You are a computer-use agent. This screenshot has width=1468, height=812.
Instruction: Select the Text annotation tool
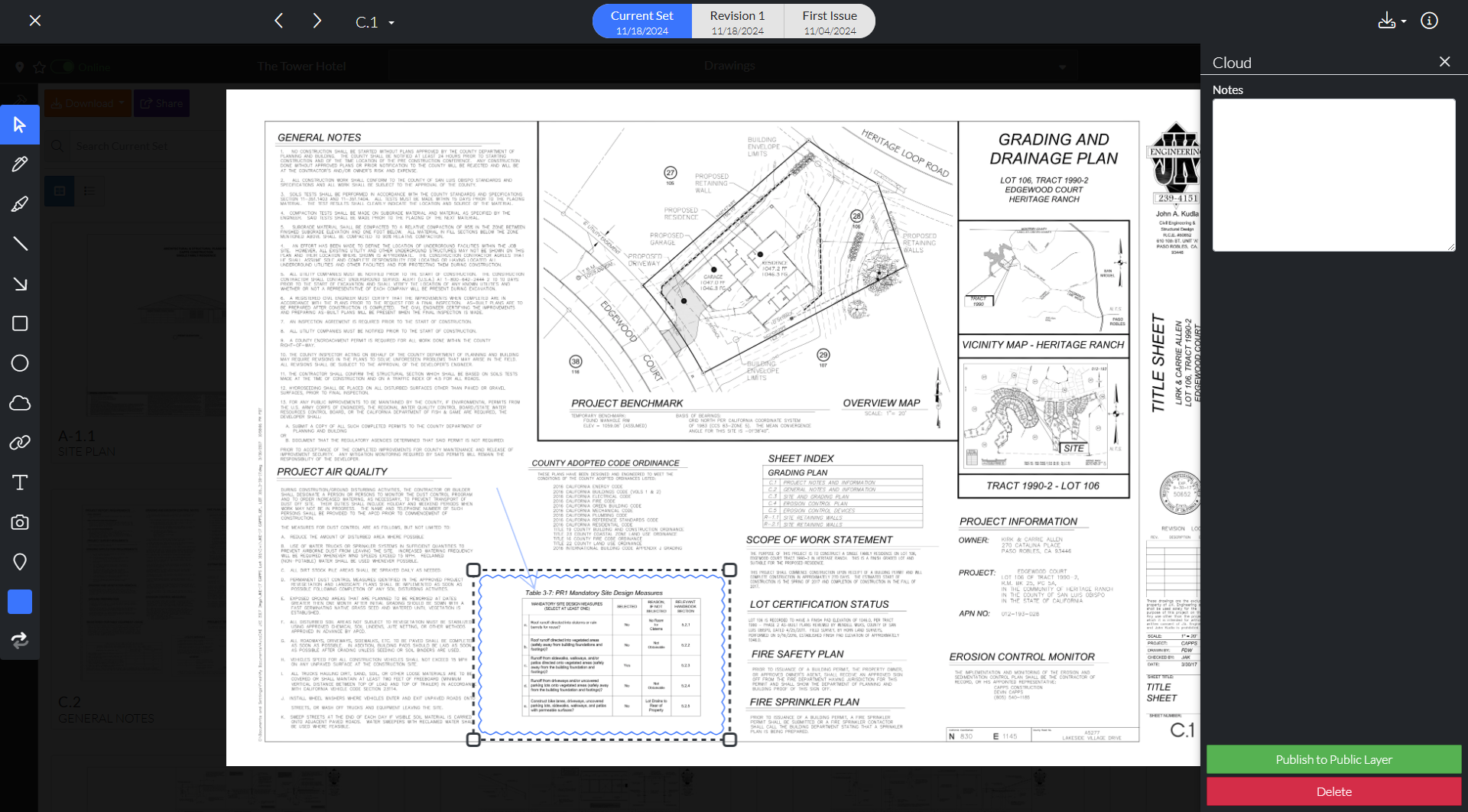[20, 482]
